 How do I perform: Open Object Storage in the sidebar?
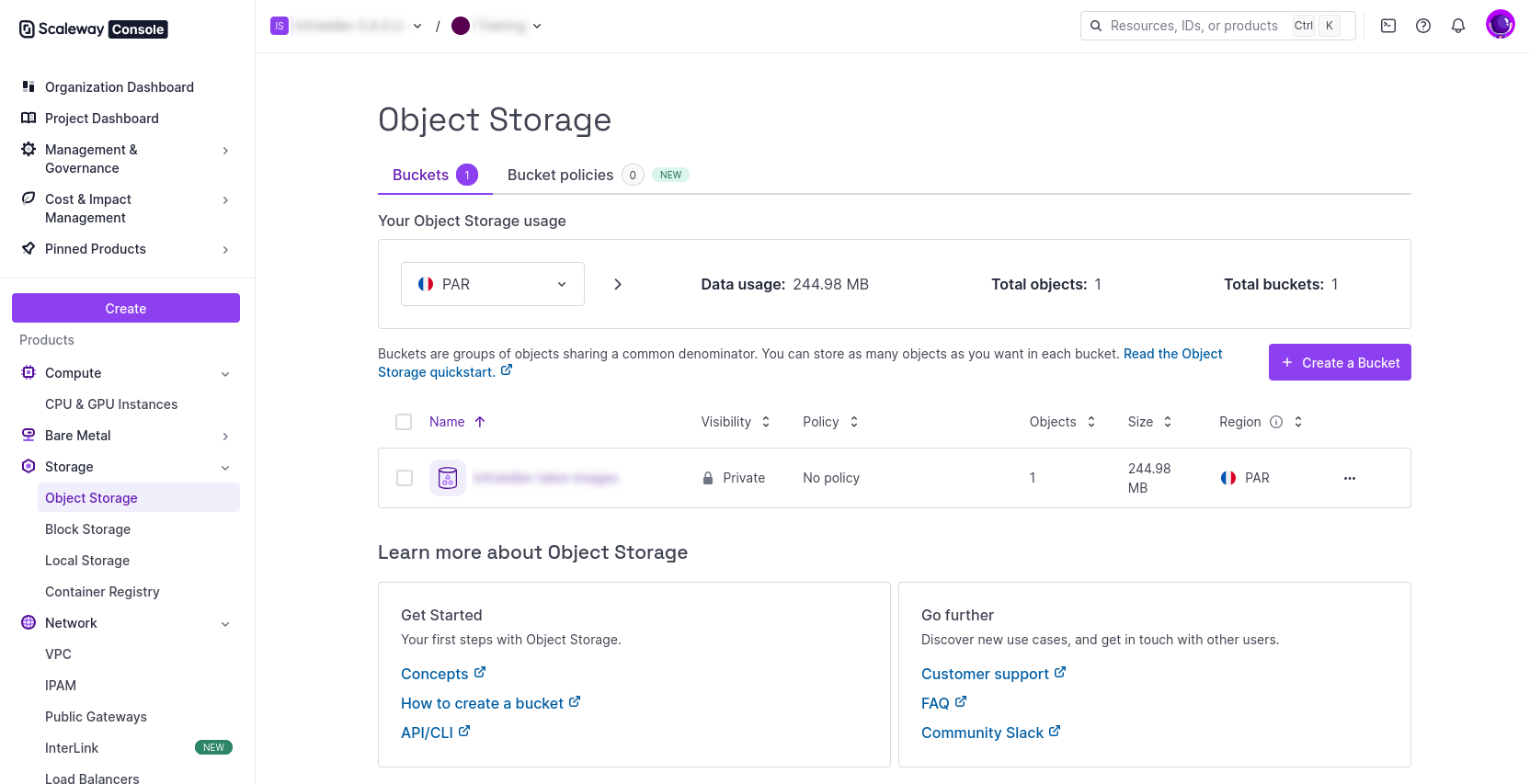[x=139, y=497]
